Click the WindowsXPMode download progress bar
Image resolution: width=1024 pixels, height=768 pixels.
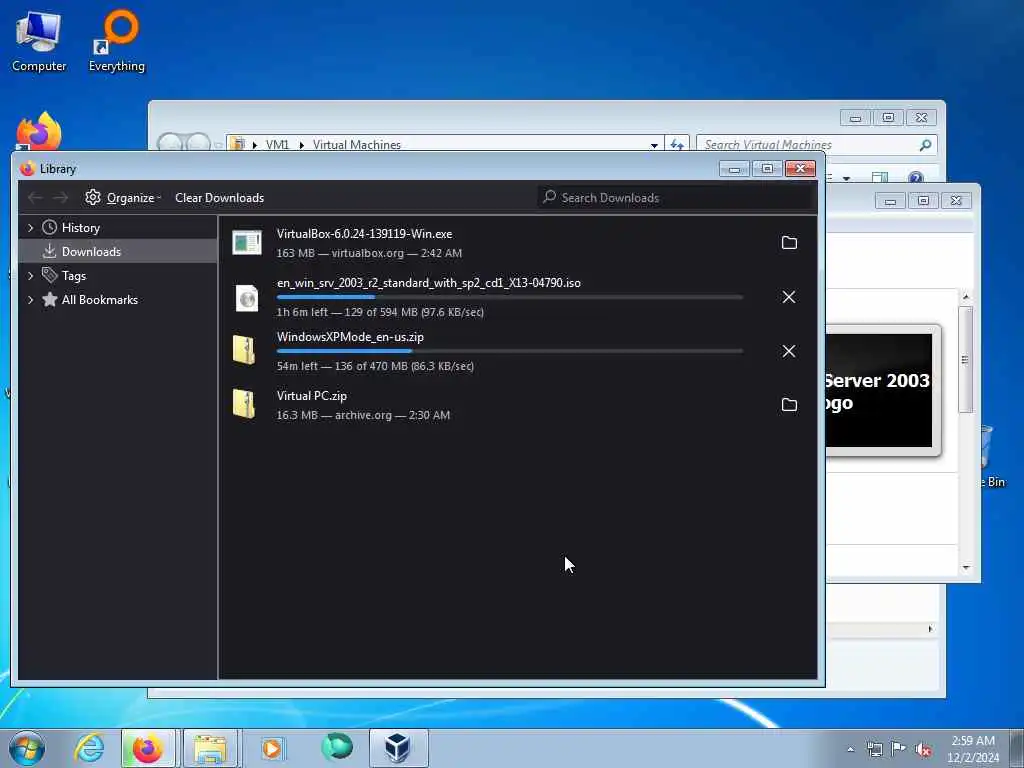pos(510,351)
